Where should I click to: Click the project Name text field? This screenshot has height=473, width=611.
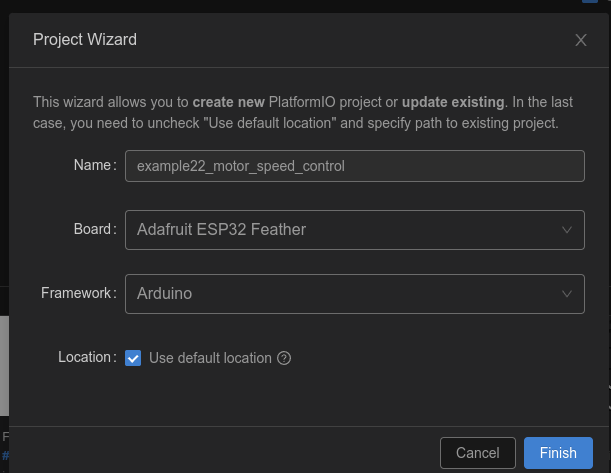(x=354, y=166)
